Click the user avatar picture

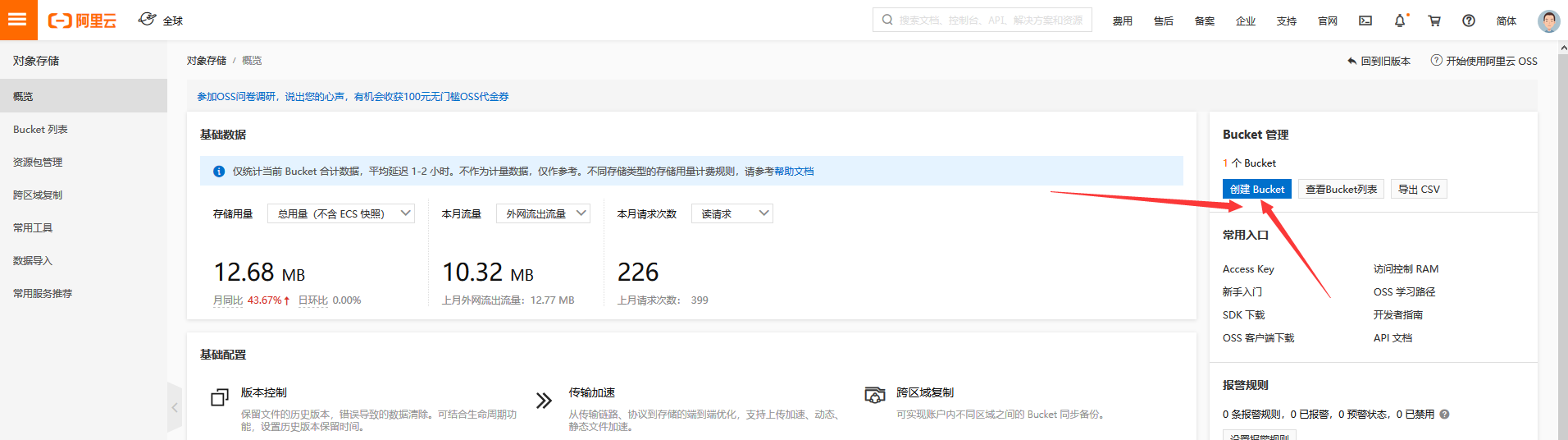[1549, 21]
